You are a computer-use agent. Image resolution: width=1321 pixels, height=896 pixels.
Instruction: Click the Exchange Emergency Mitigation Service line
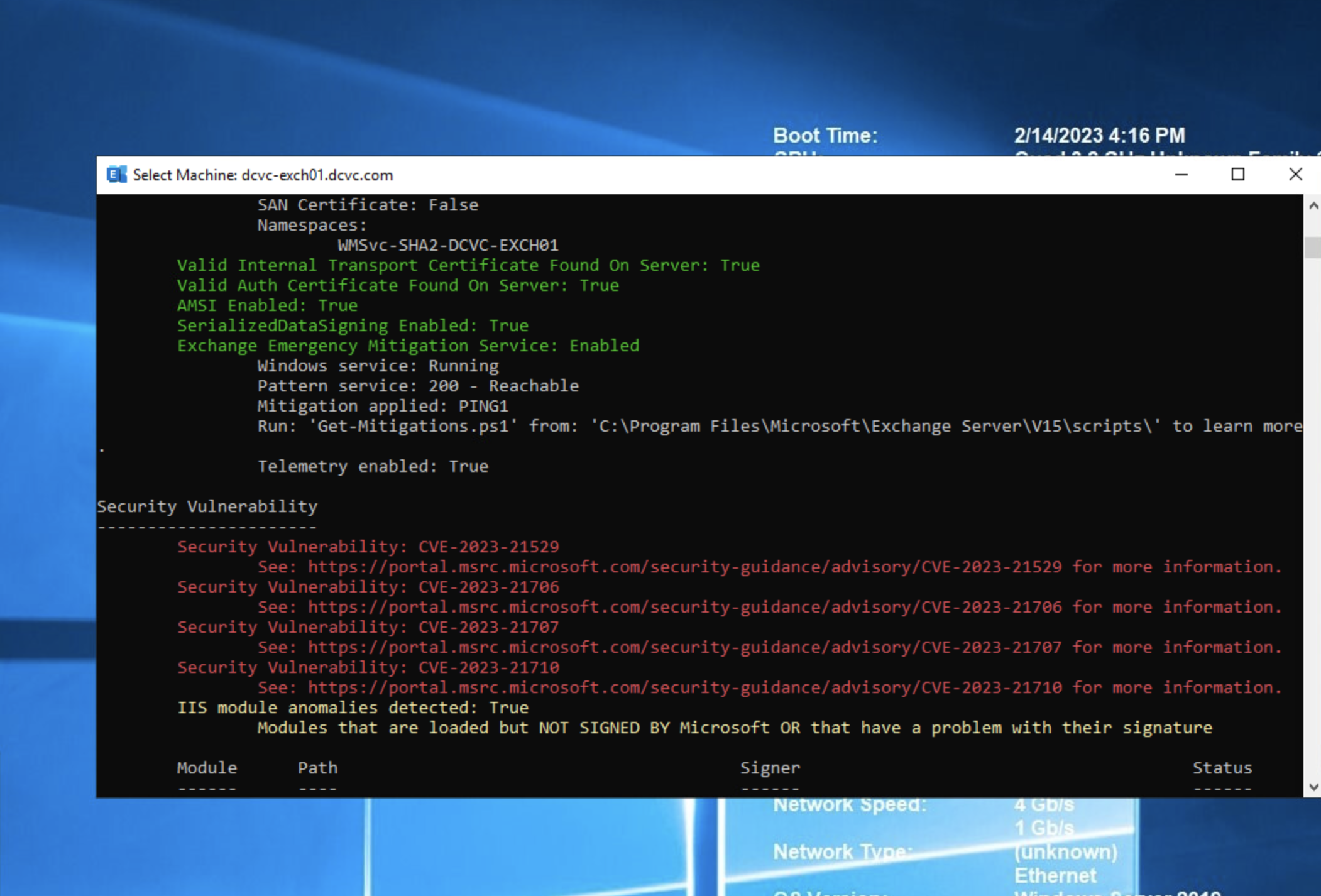tap(407, 346)
